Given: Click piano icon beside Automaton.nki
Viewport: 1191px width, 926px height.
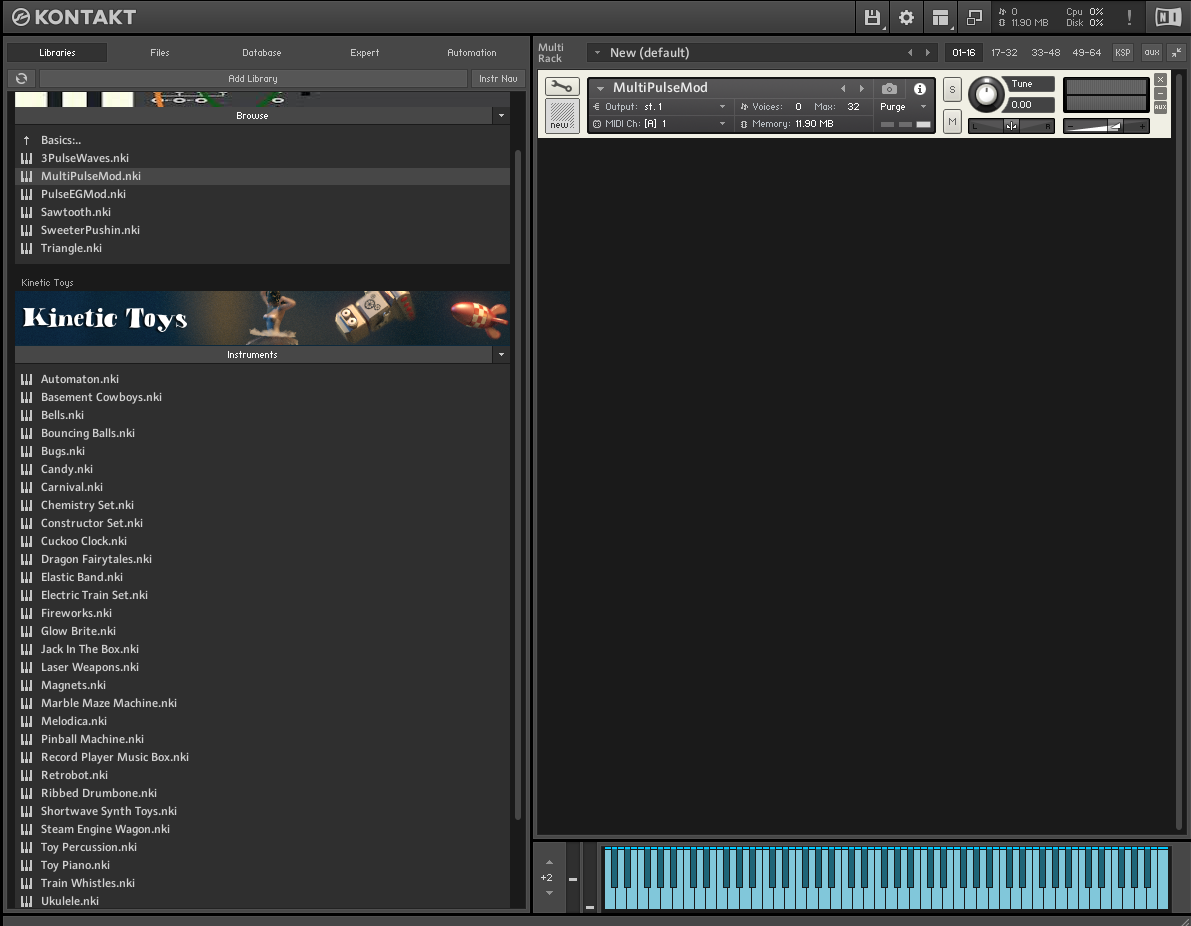Looking at the screenshot, I should coord(27,379).
